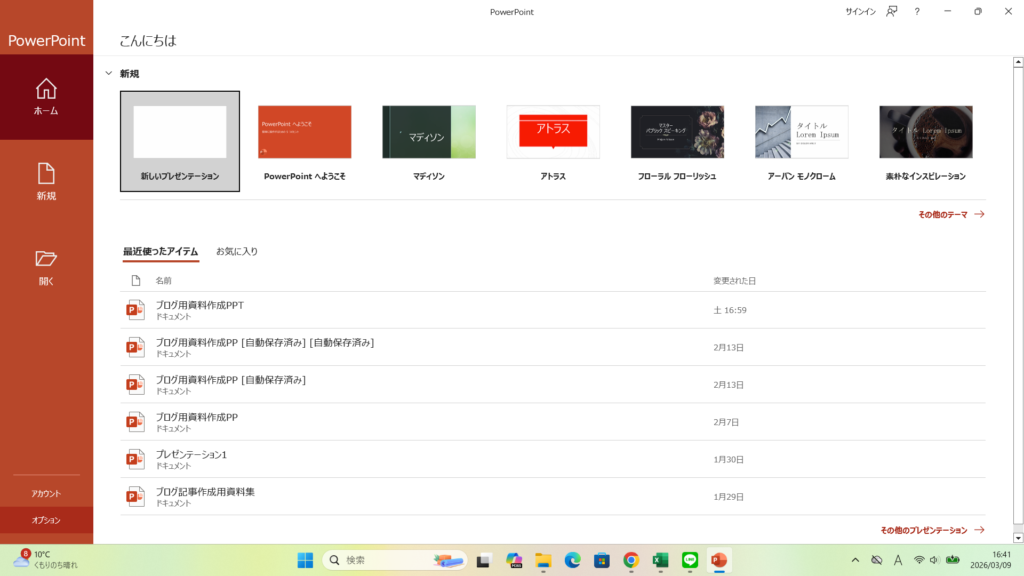The image size is (1024, 576).
Task: Open アカウント in the sidebar
Action: coord(46,494)
